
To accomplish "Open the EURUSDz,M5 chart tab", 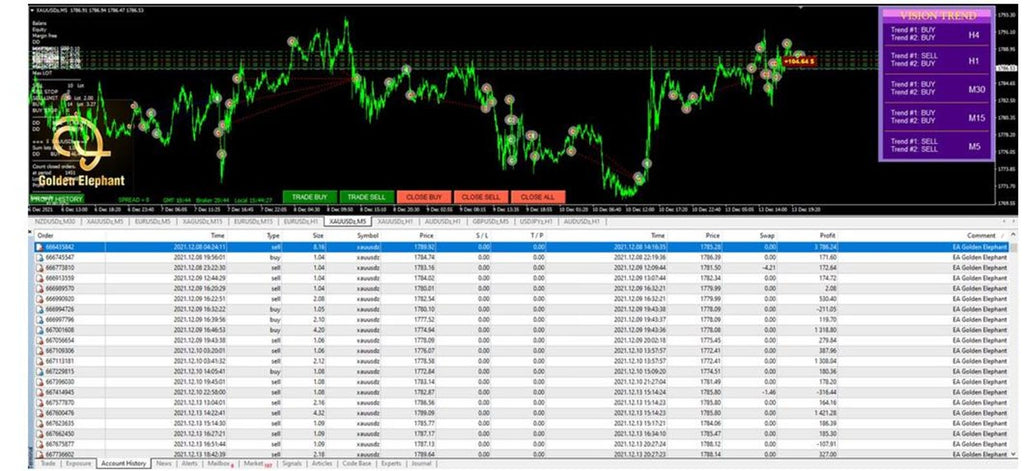I will (x=138, y=221).
